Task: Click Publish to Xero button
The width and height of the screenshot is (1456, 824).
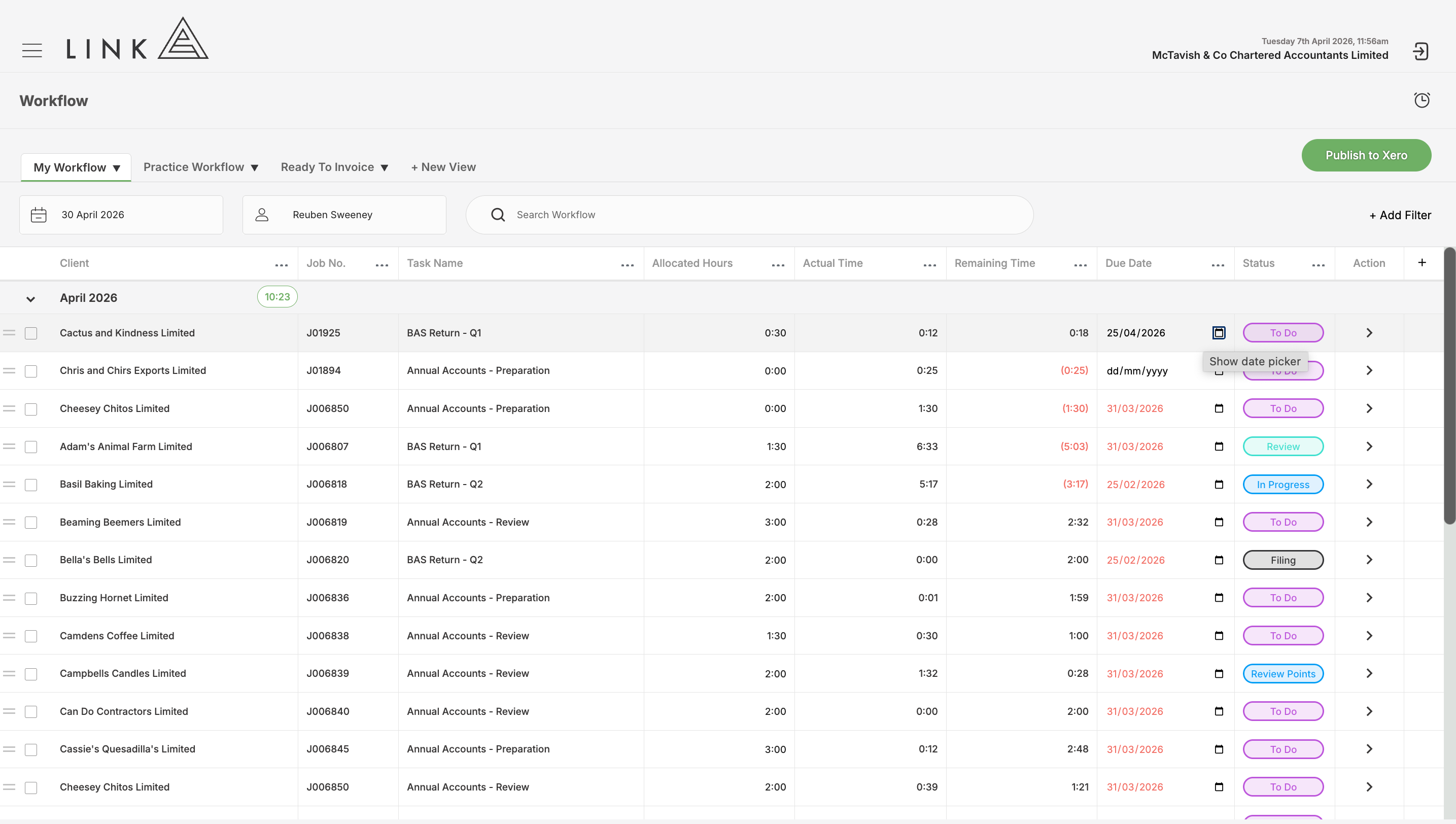Action: (x=1366, y=155)
